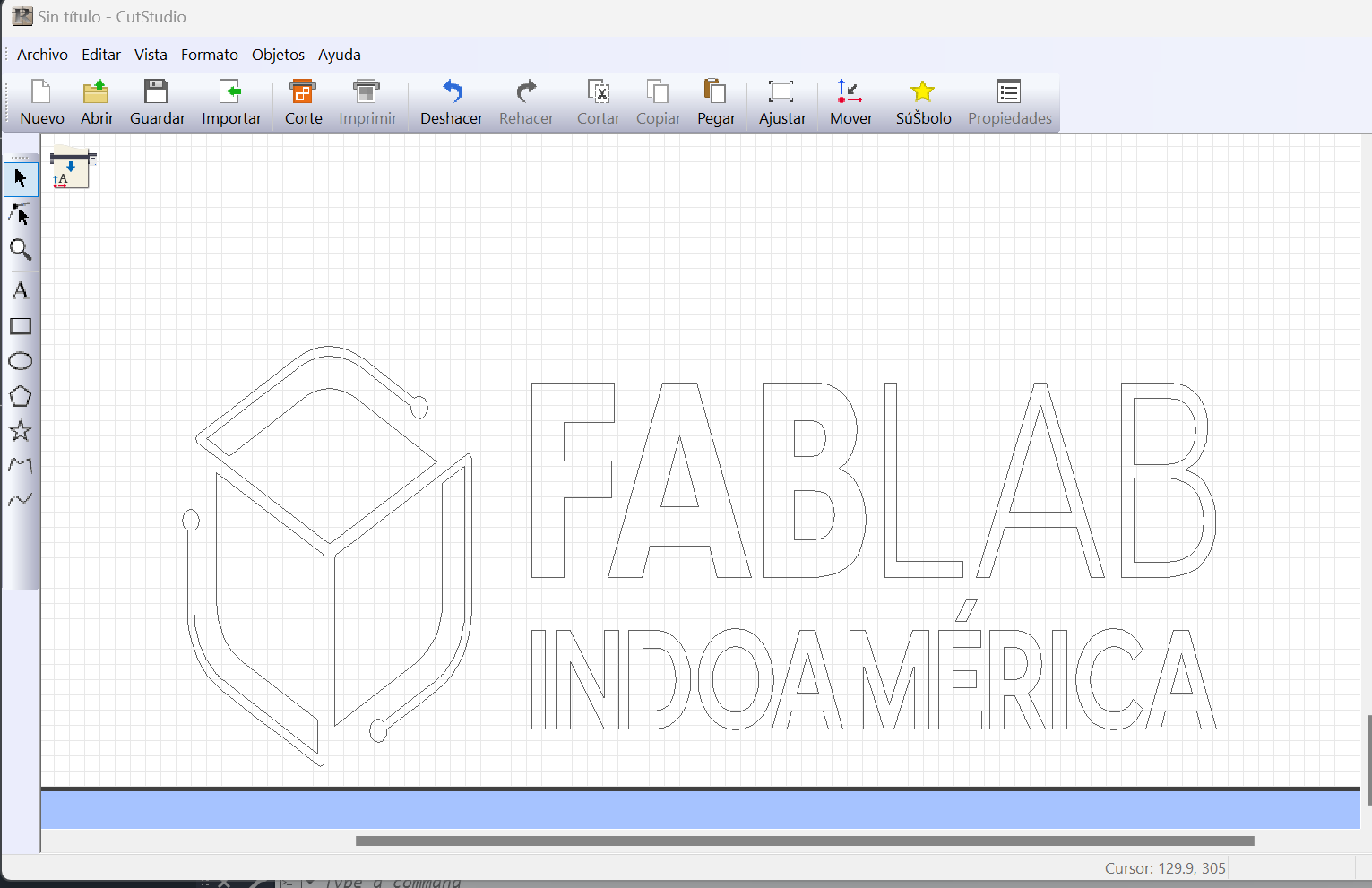1372x888 pixels.
Task: Undo last action with Deshacer
Action: 452,103
